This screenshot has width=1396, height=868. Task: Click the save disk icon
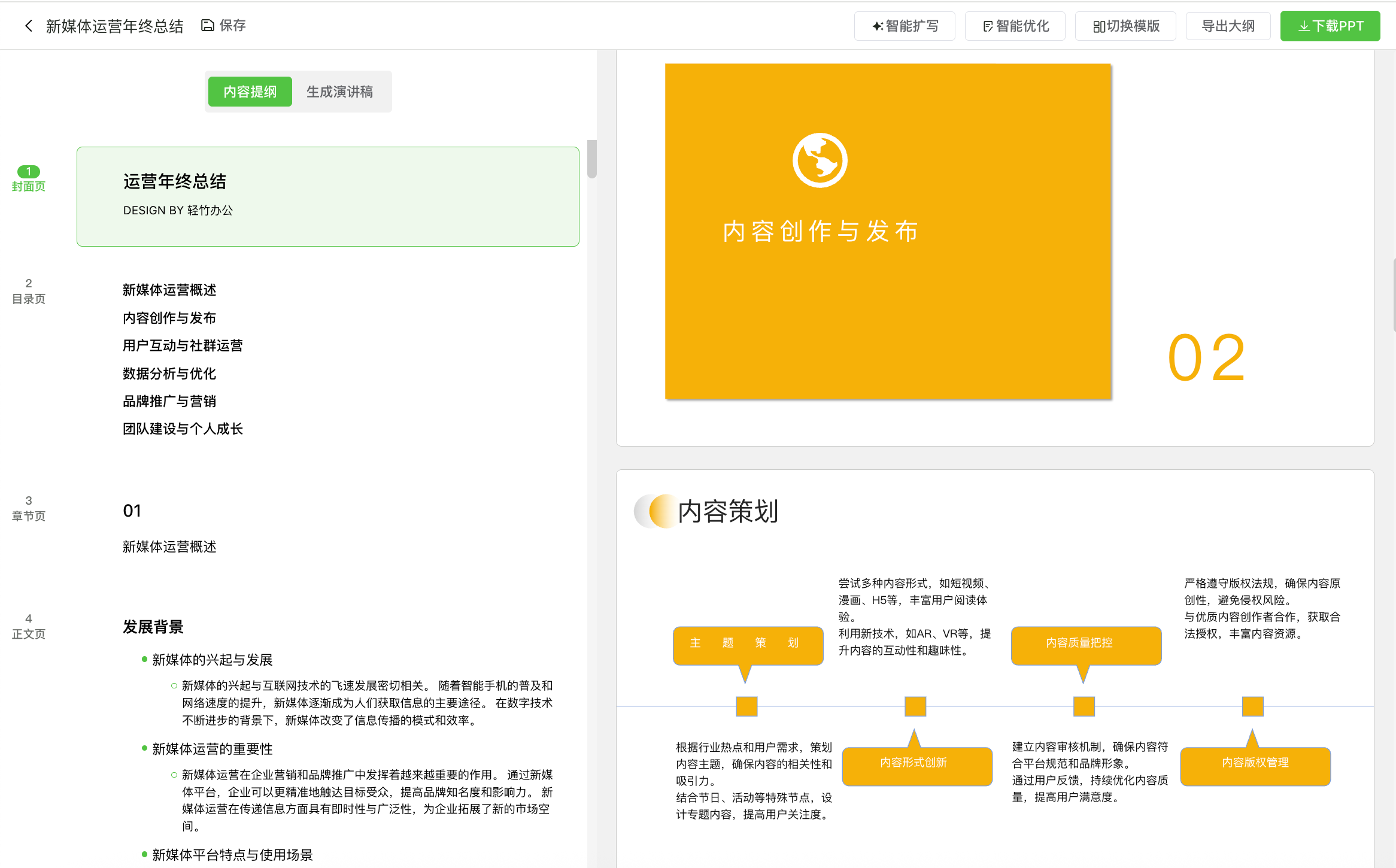207,25
